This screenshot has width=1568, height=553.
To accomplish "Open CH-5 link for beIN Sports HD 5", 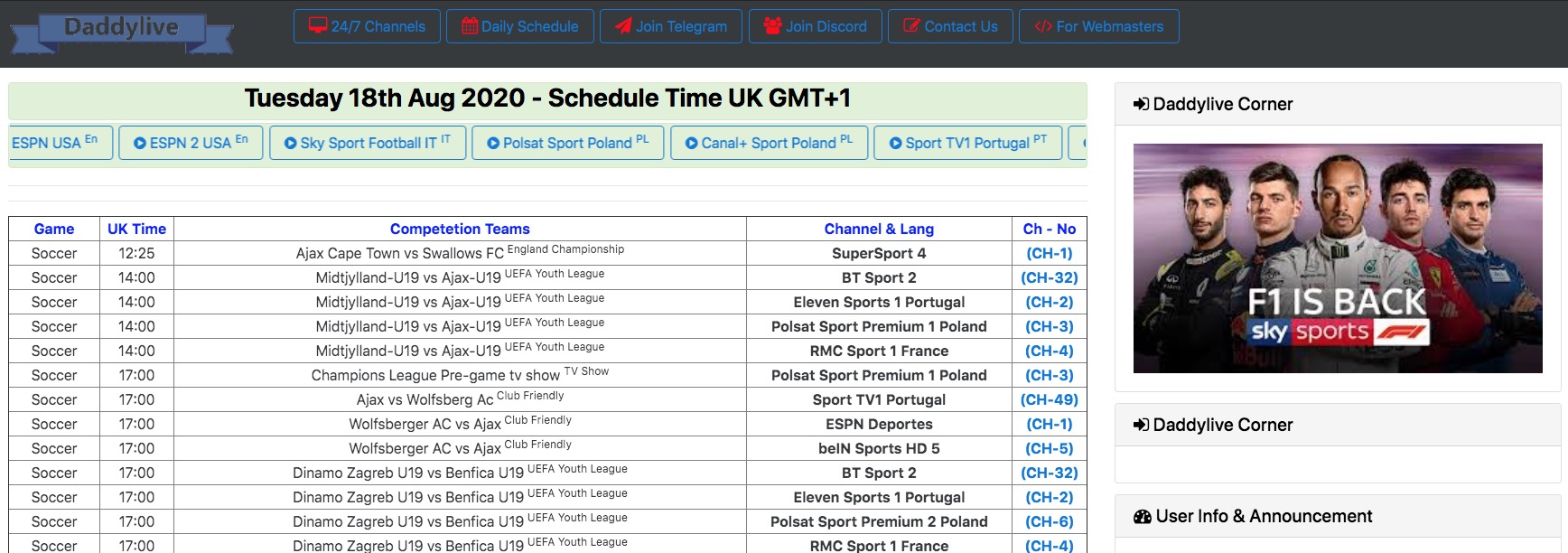I will (1049, 448).
